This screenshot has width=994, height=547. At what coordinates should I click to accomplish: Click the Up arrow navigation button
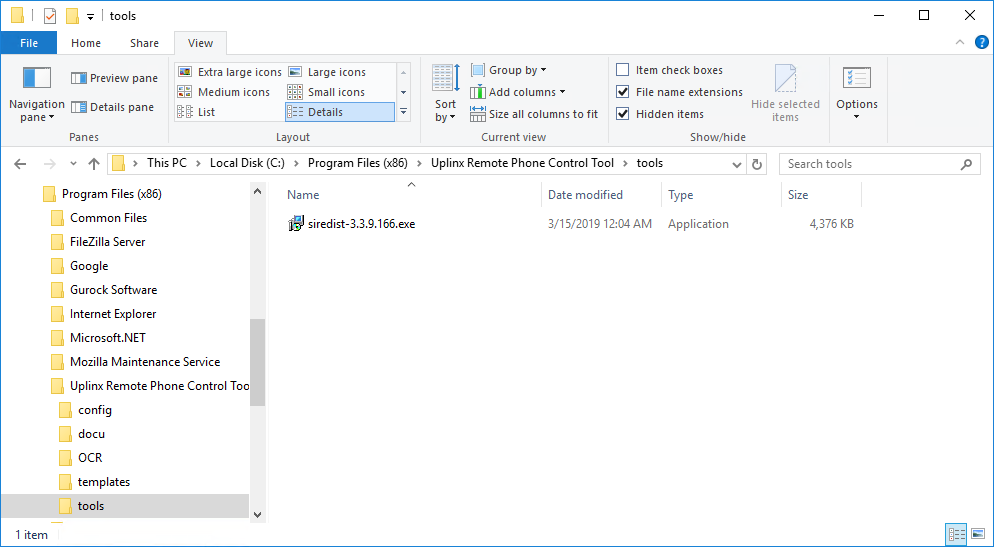[94, 164]
